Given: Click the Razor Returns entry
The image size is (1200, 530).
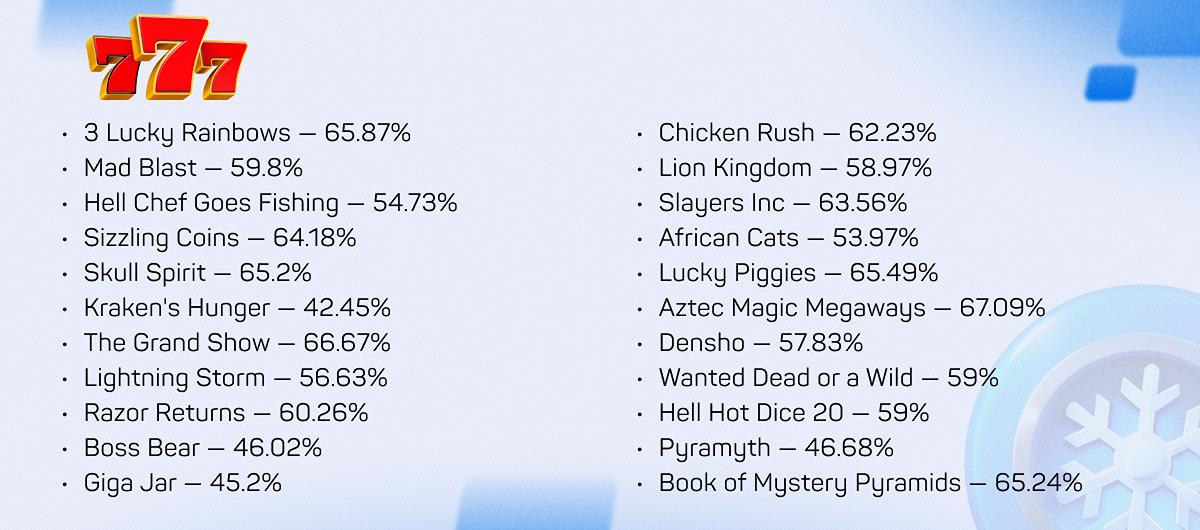Looking at the screenshot, I should [226, 413].
